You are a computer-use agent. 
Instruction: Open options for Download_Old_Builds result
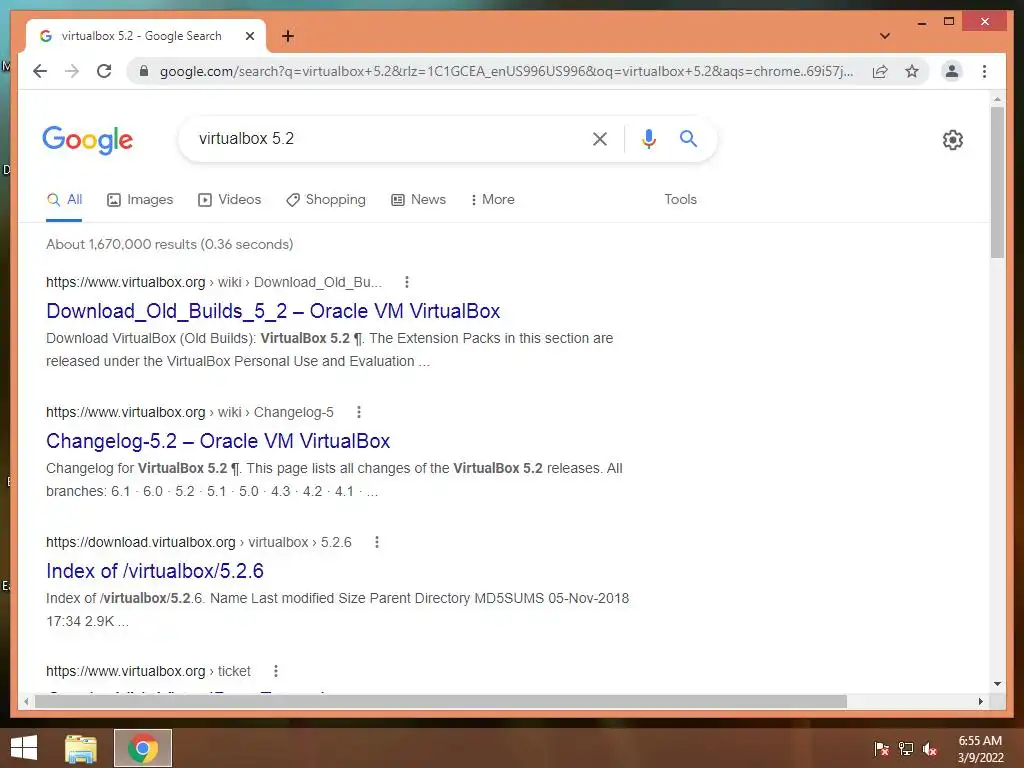pos(406,282)
